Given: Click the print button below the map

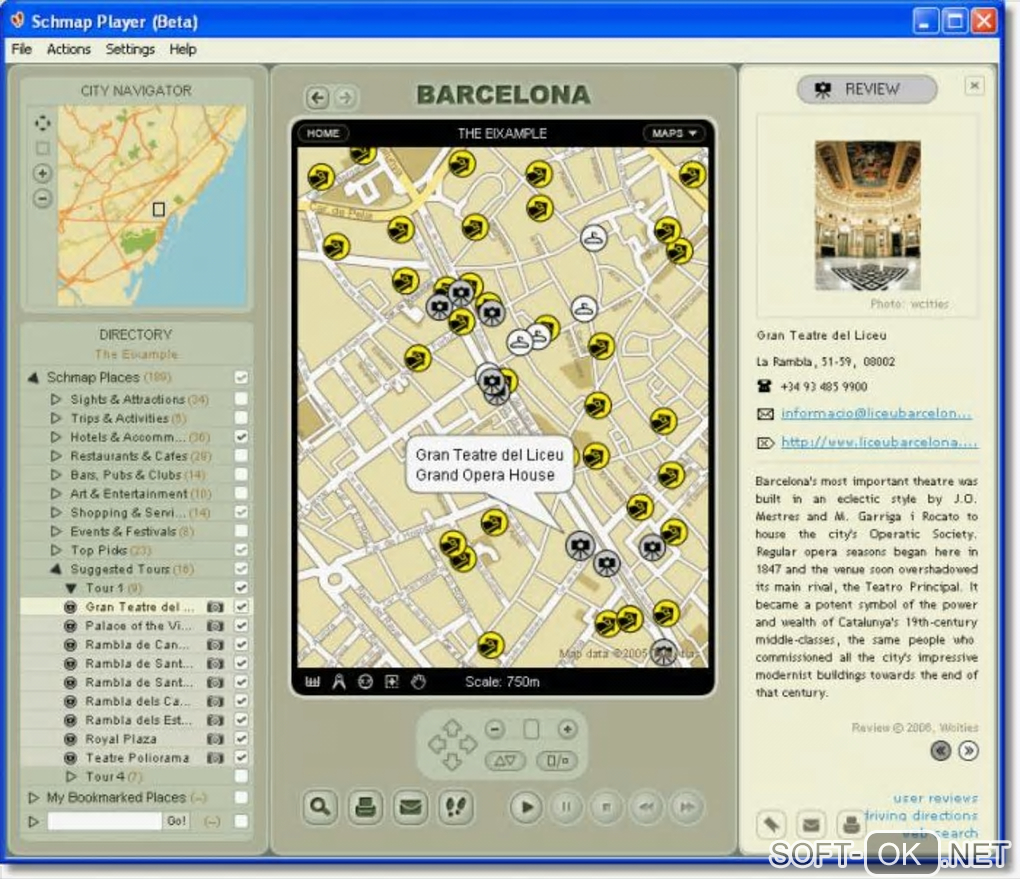Looking at the screenshot, I should coord(365,807).
